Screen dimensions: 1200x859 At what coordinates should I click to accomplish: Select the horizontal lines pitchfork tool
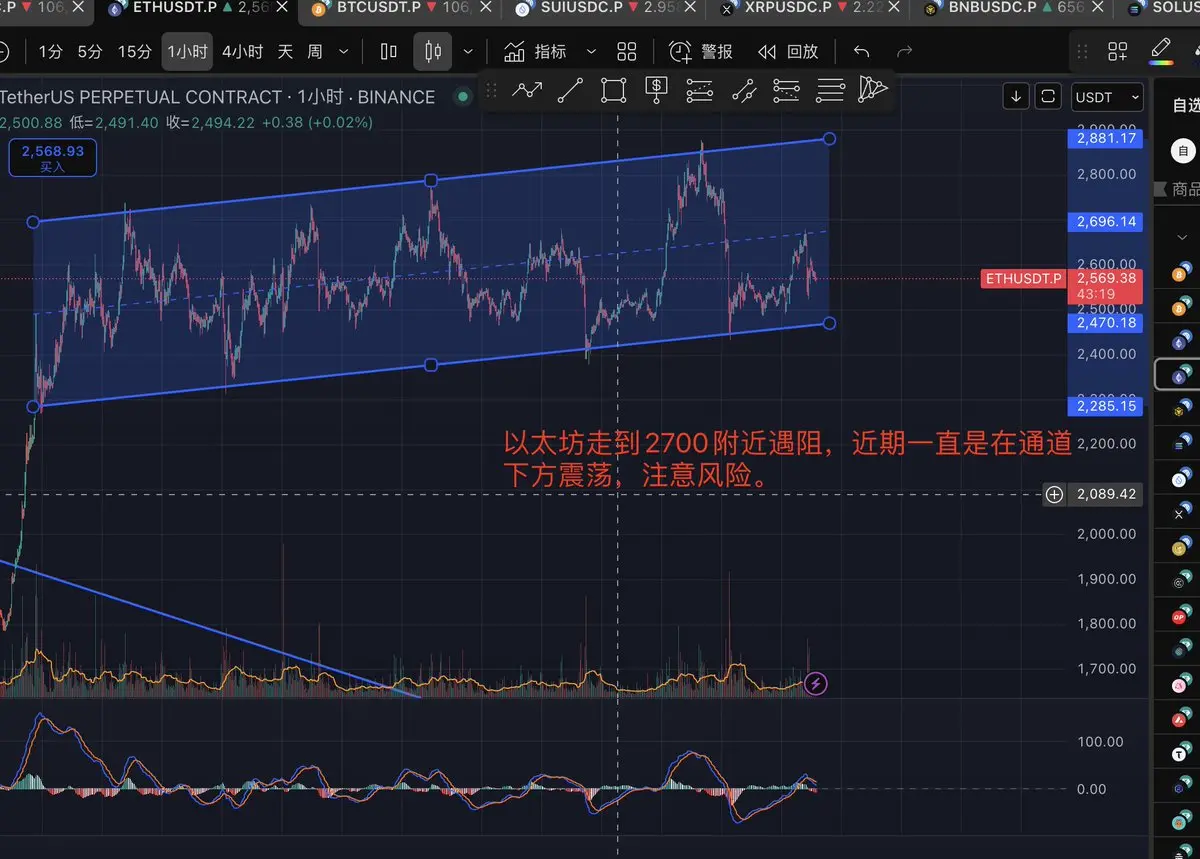[830, 90]
